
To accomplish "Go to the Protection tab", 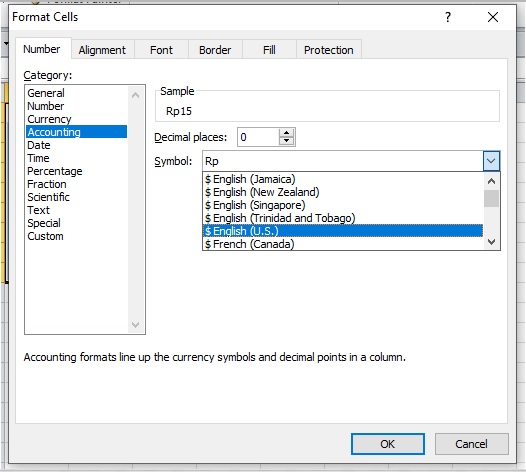I will click(328, 50).
